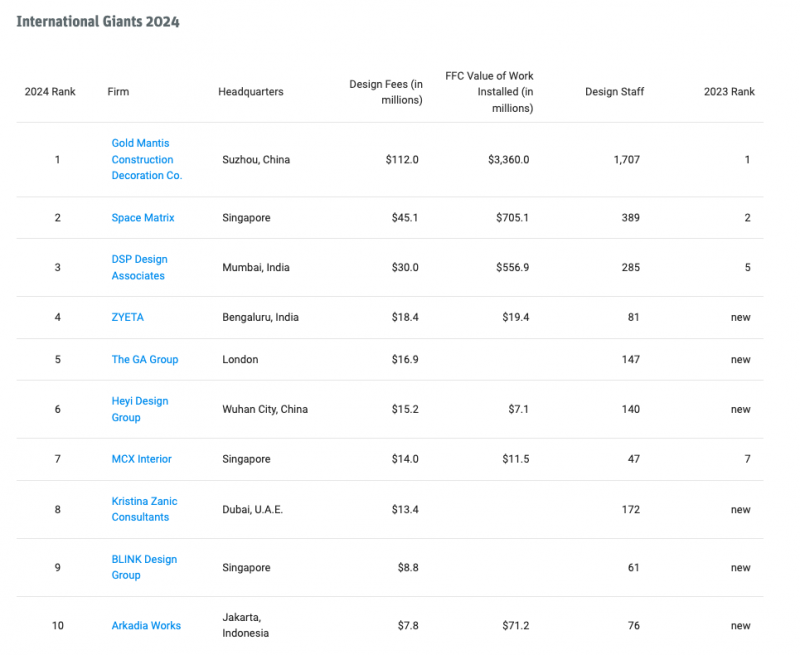Click the 172 design staff value
This screenshot has width=800, height=655.
point(631,510)
